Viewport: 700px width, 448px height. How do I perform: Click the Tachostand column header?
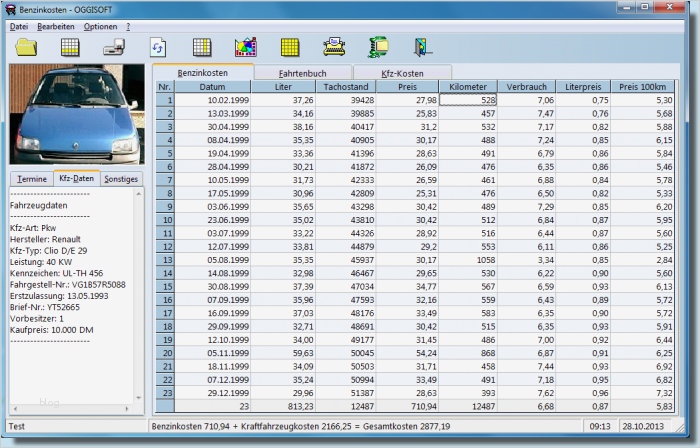tap(347, 87)
